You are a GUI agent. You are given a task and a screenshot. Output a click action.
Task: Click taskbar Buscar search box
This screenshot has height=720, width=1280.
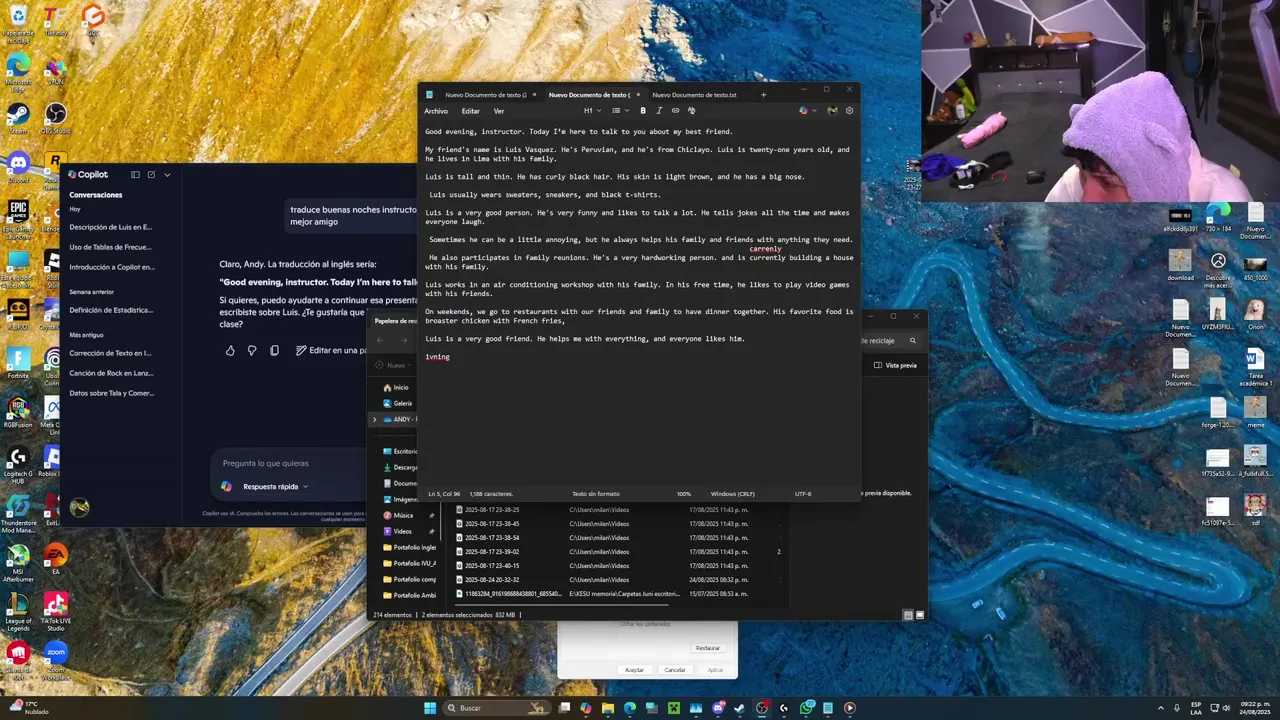coord(496,708)
